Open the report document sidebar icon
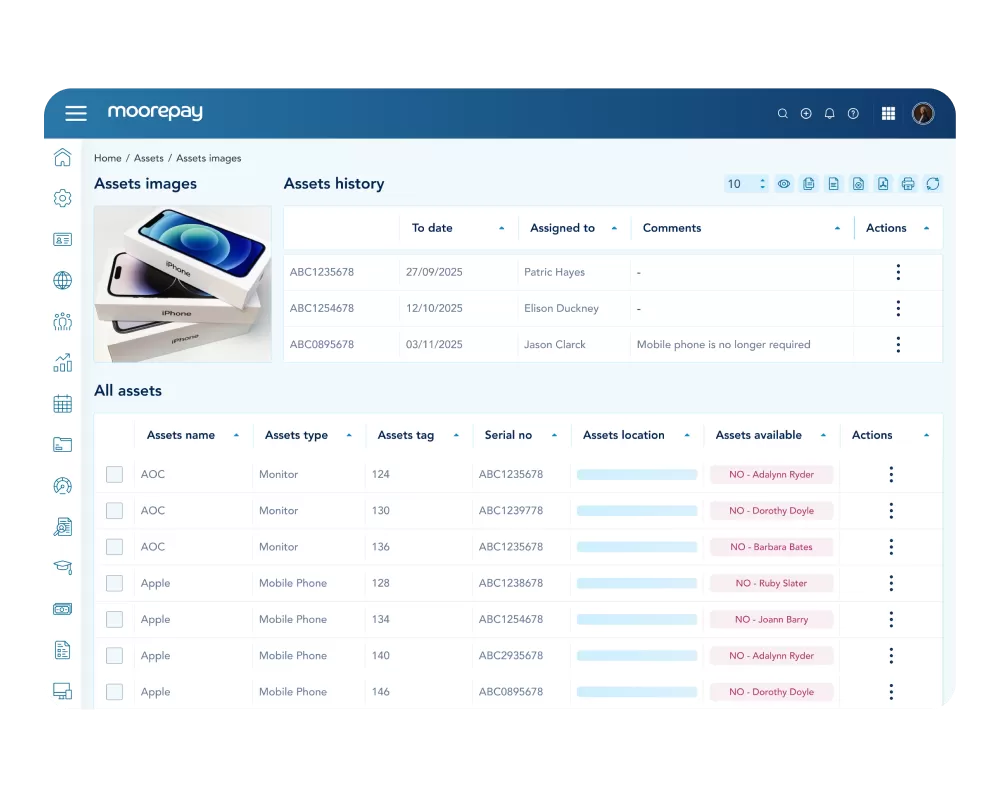The height and width of the screenshot is (800, 1000). 62,650
